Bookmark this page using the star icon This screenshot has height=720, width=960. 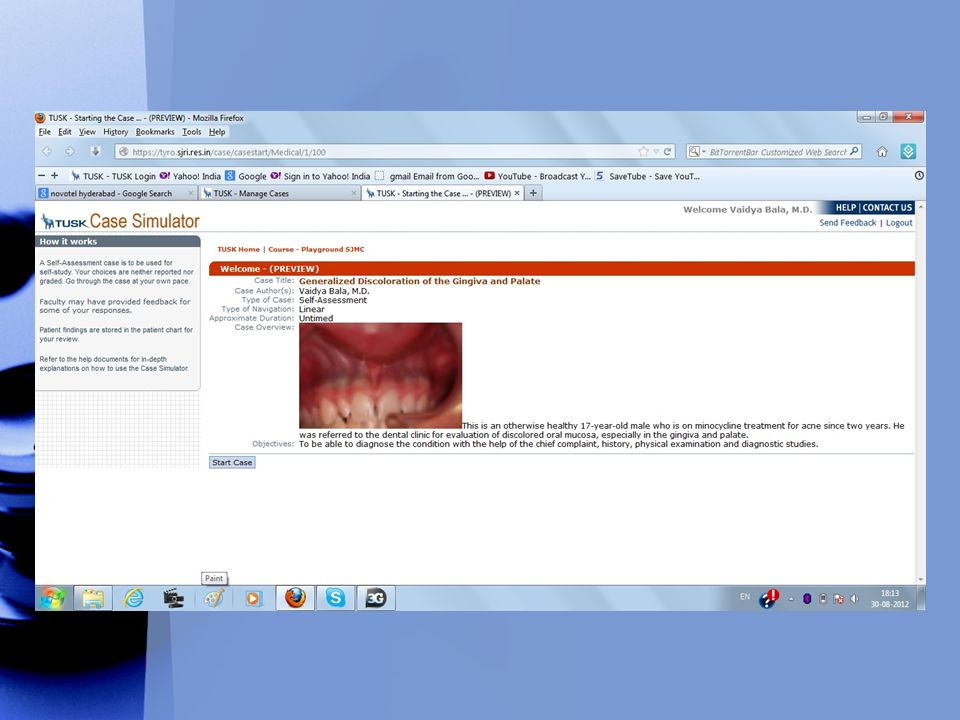643,151
